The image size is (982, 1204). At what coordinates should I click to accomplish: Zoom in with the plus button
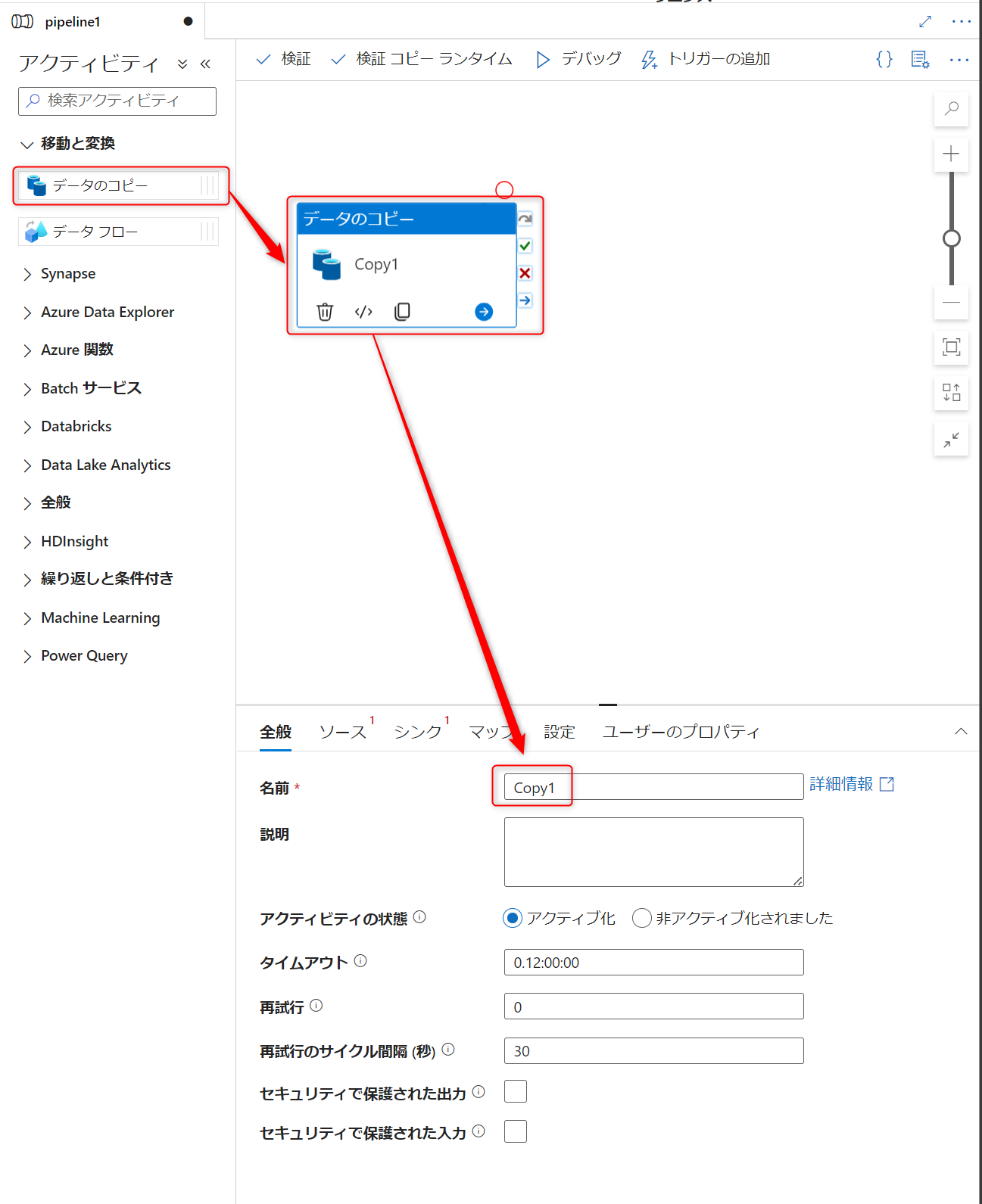click(951, 154)
